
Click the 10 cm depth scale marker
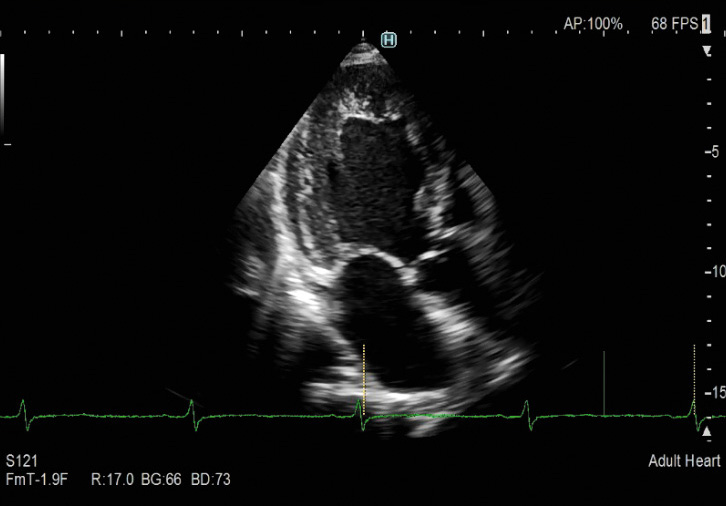pos(711,272)
